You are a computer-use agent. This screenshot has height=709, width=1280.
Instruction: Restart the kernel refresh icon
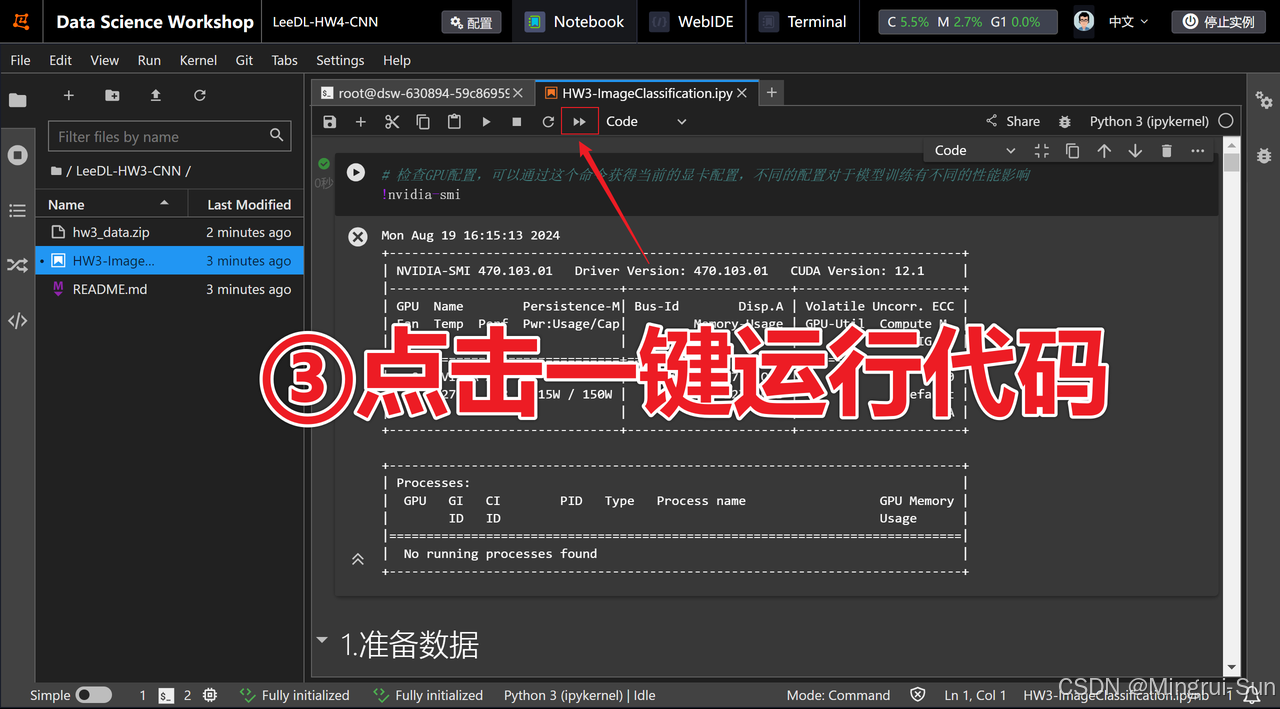point(548,122)
